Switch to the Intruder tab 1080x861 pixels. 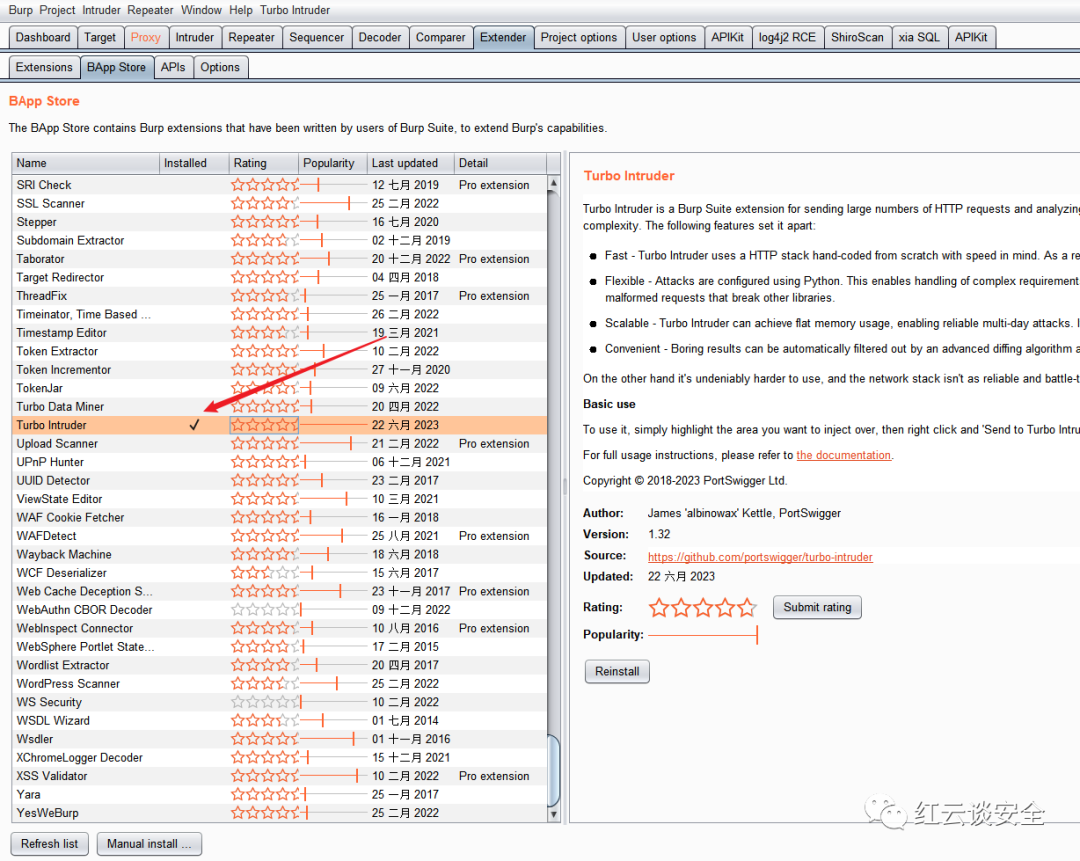pyautogui.click(x=194, y=37)
